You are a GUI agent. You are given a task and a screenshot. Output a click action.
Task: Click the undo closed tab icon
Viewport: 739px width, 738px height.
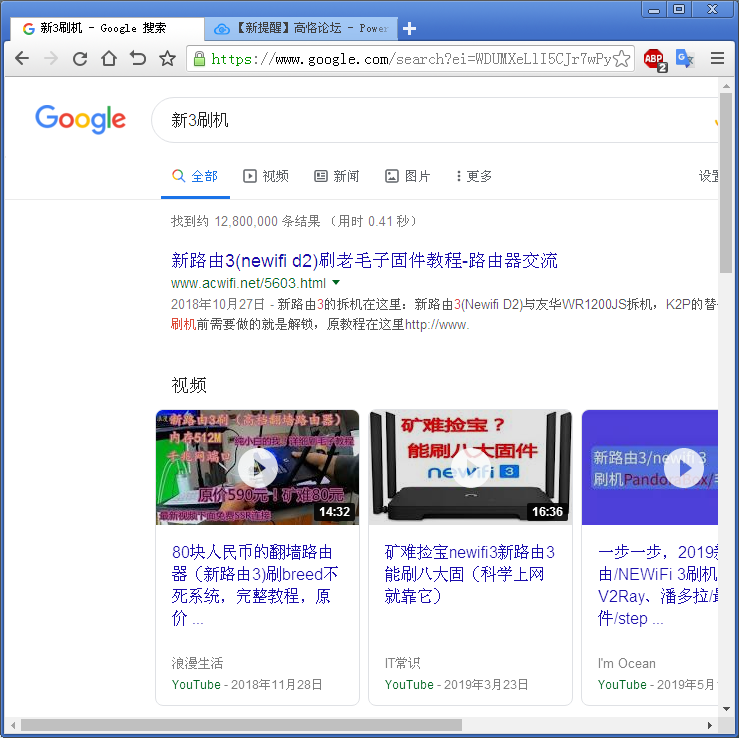click(138, 58)
